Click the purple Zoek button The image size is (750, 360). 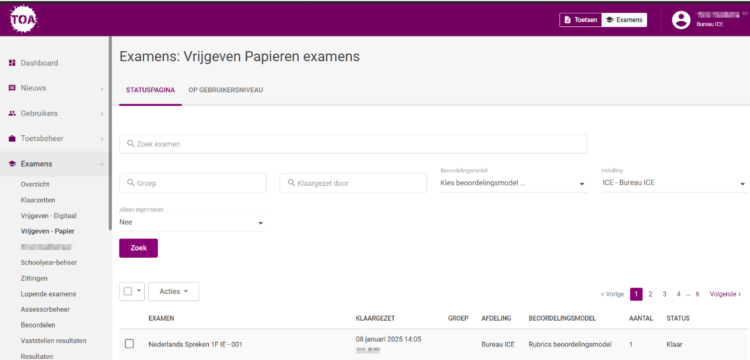pyautogui.click(x=138, y=248)
